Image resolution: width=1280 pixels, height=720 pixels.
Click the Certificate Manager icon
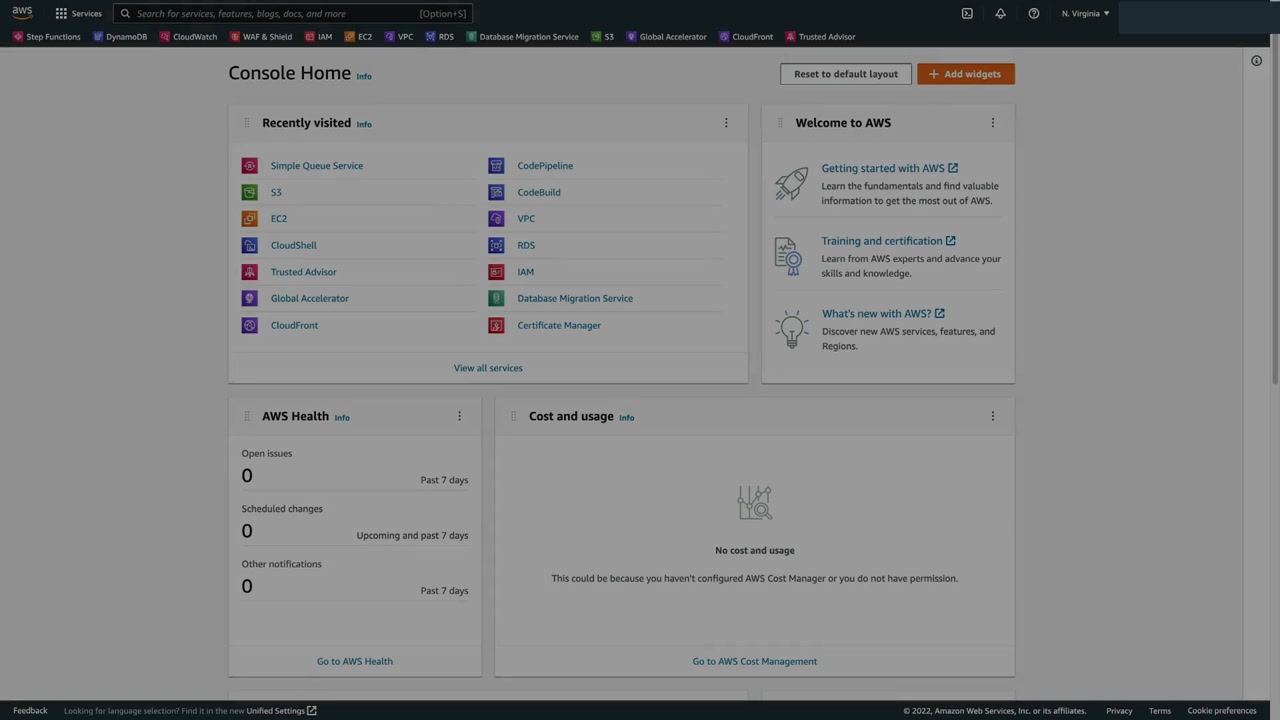click(x=496, y=325)
